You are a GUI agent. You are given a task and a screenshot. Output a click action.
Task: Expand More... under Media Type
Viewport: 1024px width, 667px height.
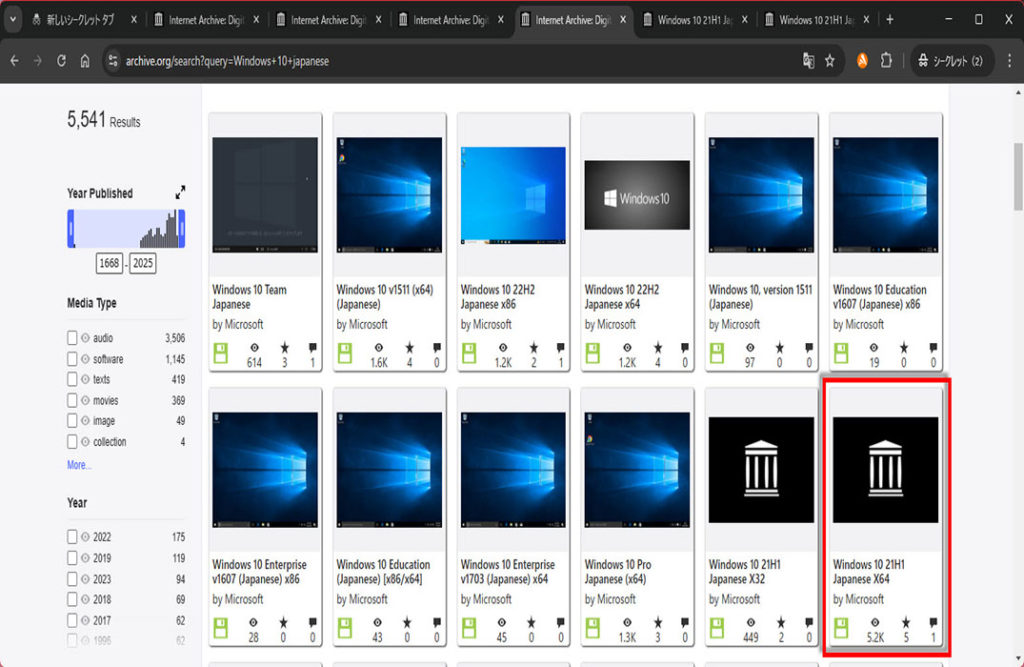pyautogui.click(x=79, y=465)
